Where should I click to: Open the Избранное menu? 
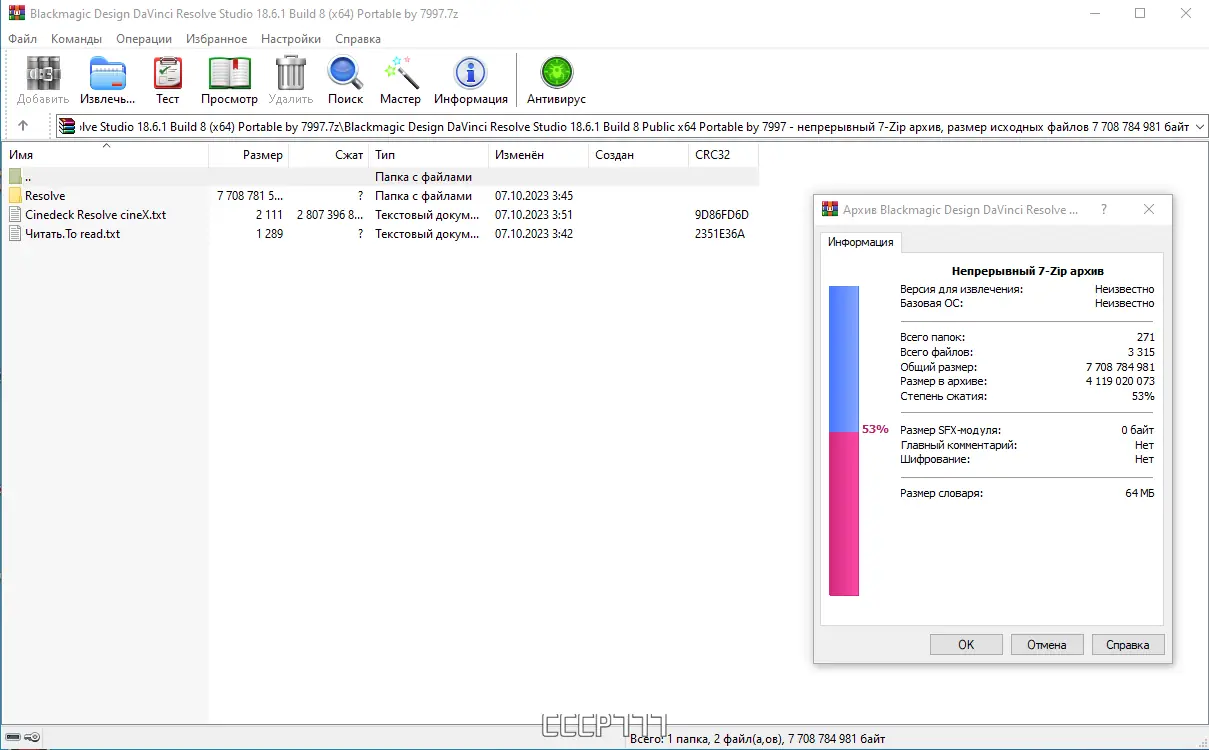coord(216,38)
